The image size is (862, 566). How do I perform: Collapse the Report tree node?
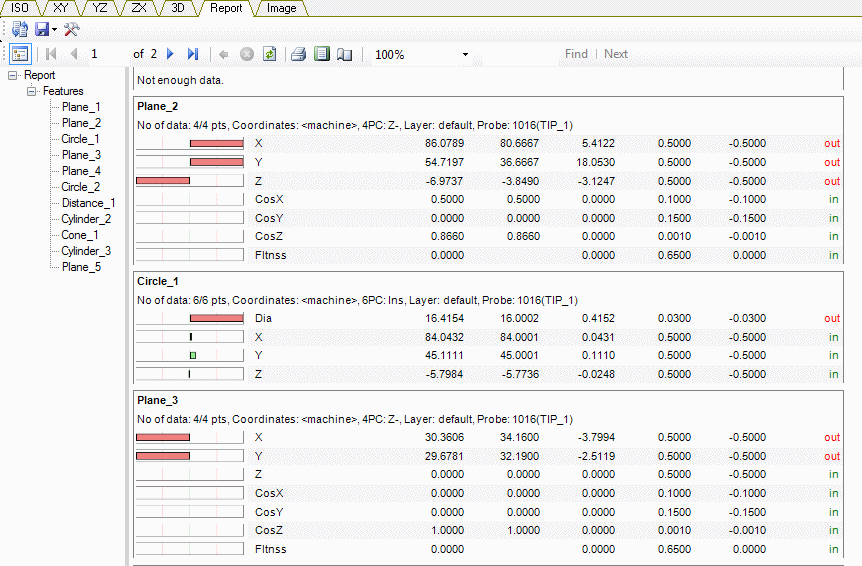click(x=13, y=75)
